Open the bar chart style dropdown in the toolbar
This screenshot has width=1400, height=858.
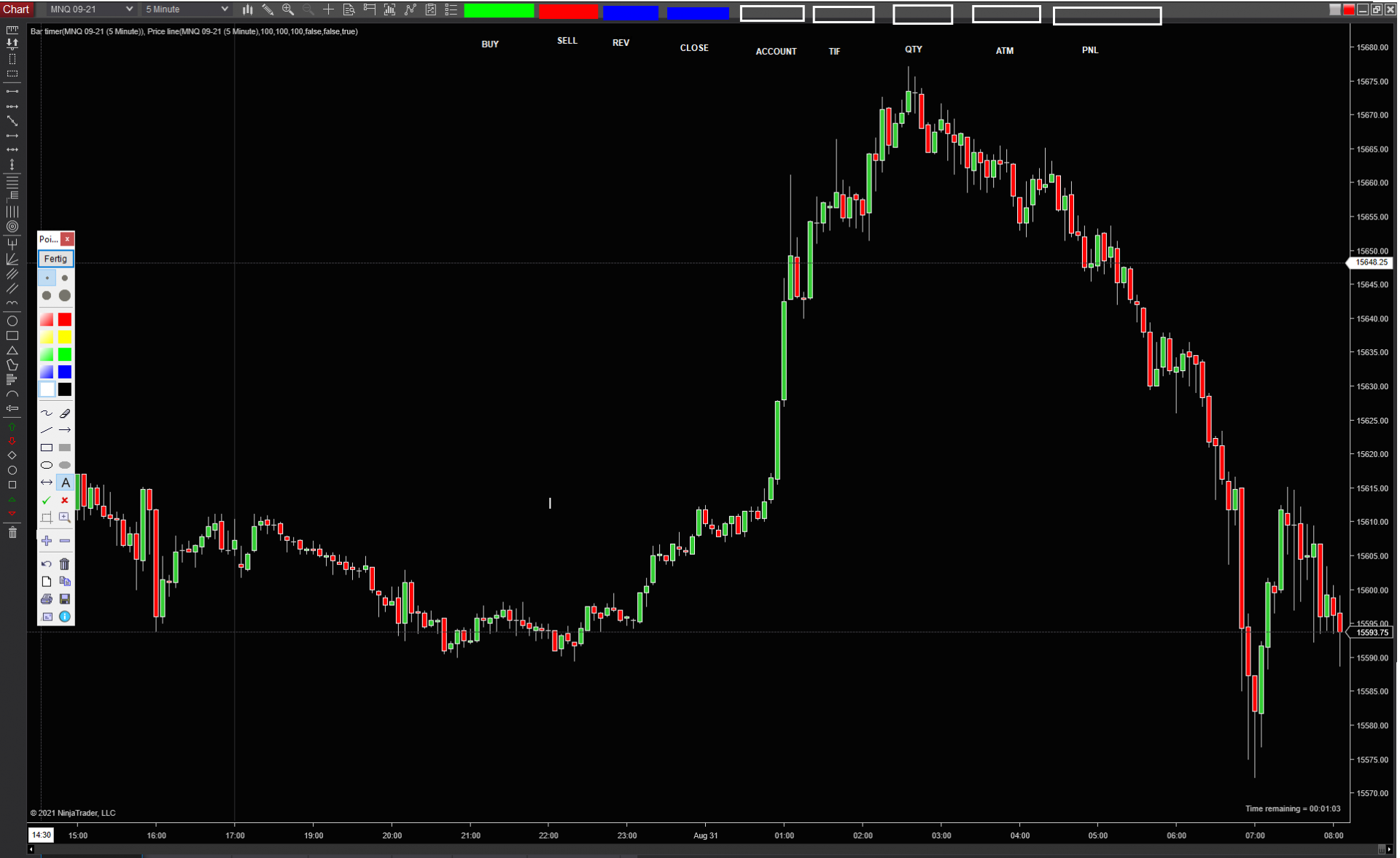point(248,9)
